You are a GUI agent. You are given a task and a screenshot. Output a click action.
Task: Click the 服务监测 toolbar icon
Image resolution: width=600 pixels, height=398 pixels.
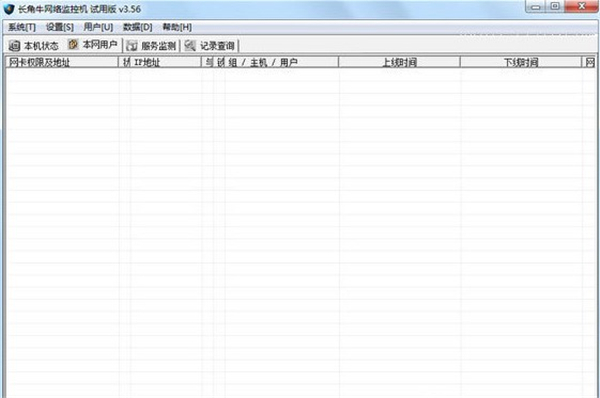click(132, 46)
